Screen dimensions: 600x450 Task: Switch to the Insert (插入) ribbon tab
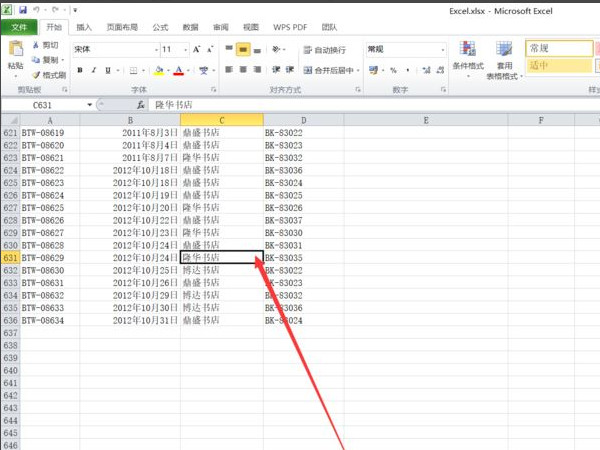pyautogui.click(x=84, y=28)
